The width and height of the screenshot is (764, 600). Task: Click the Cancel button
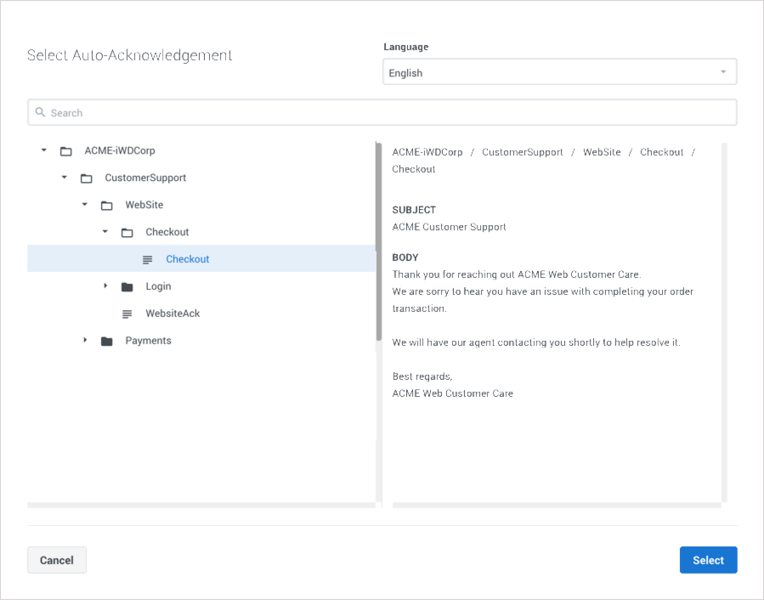[x=57, y=560]
